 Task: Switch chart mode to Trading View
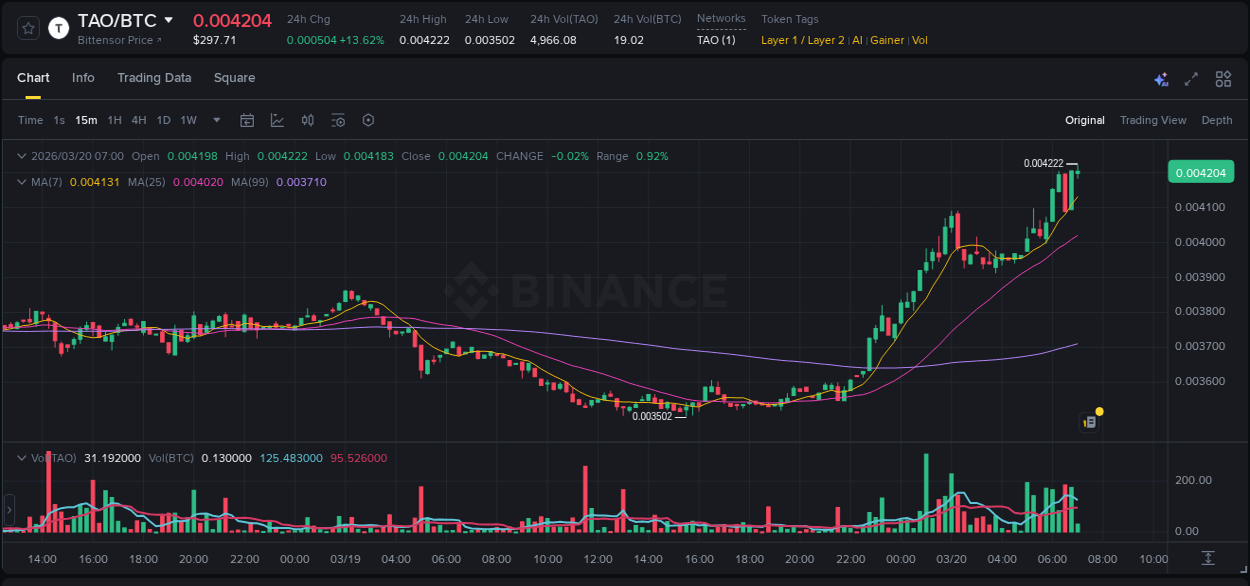pyautogui.click(x=1152, y=120)
